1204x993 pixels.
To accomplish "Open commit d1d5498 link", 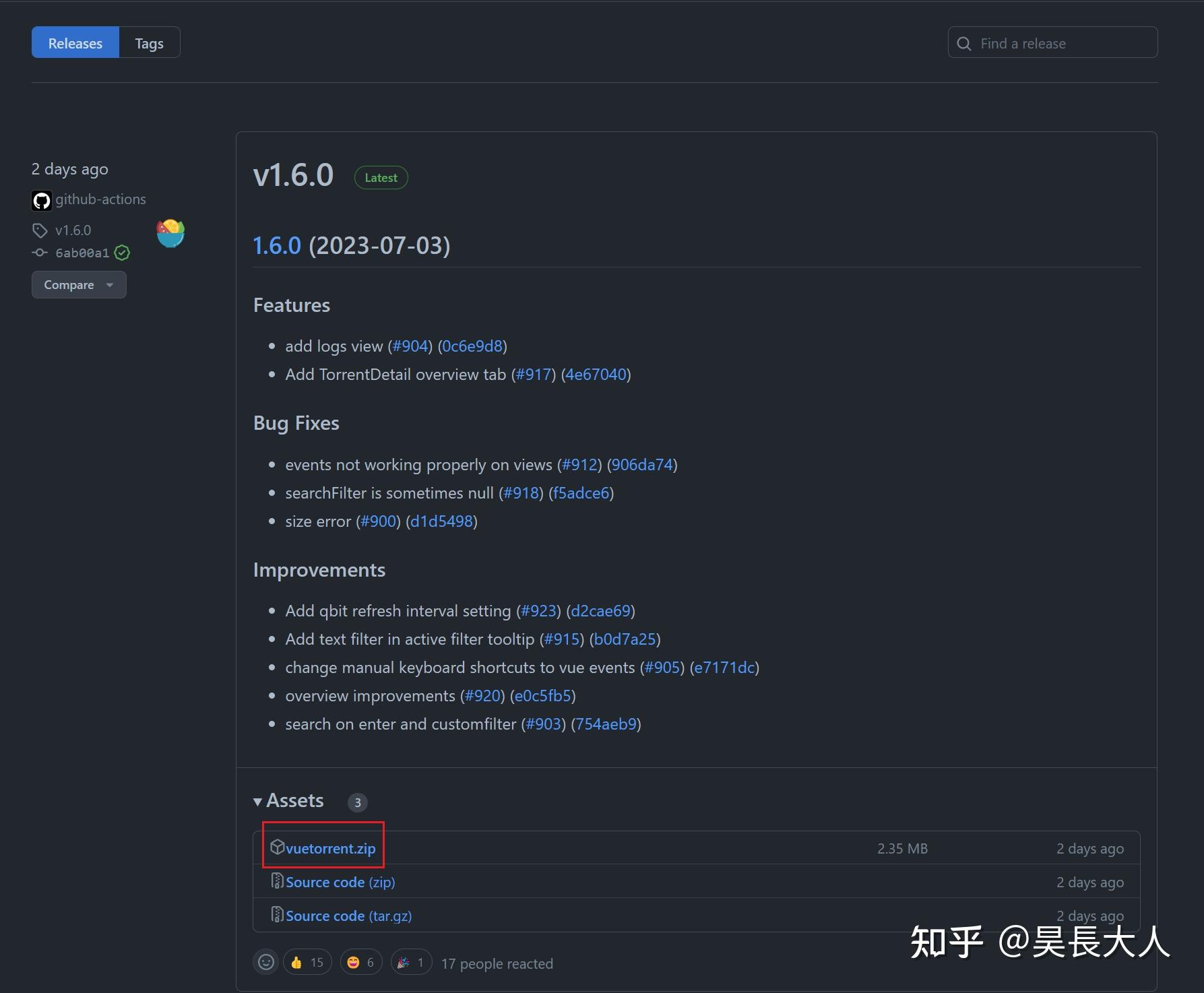I will tap(441, 521).
